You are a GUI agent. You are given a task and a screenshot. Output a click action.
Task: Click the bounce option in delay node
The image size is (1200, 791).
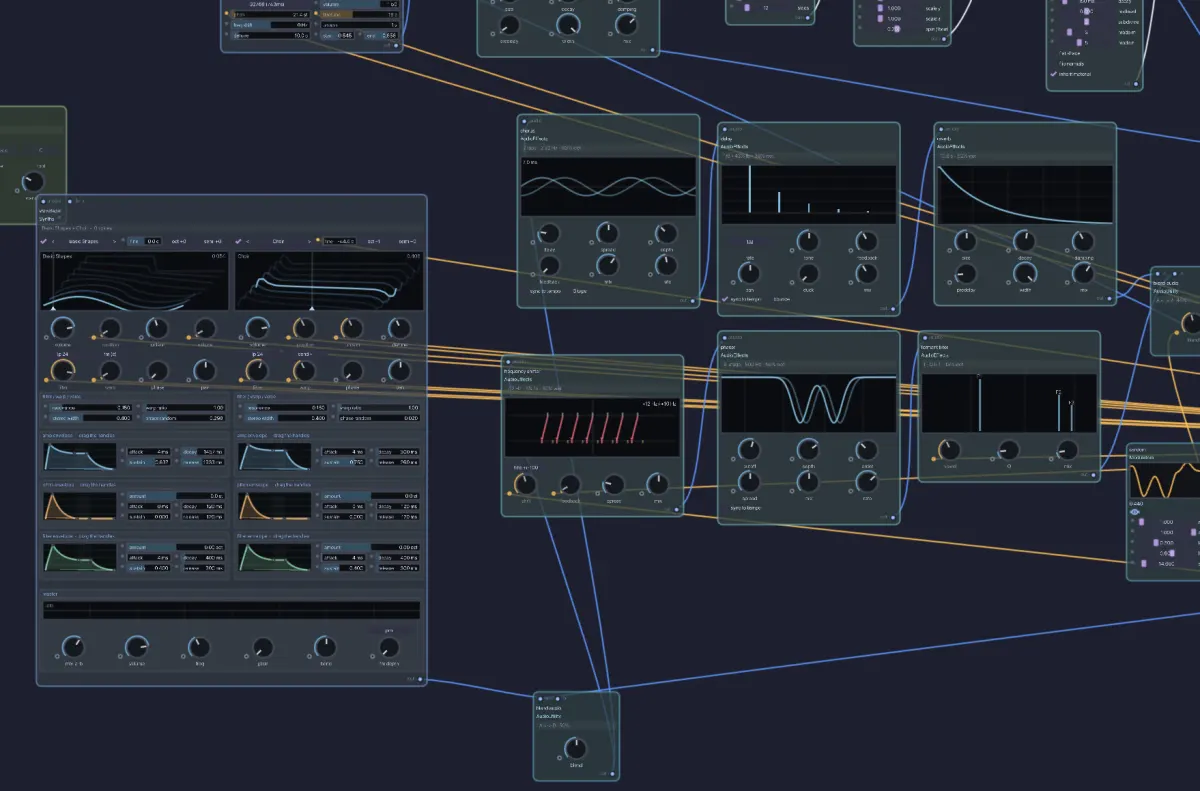coord(783,298)
